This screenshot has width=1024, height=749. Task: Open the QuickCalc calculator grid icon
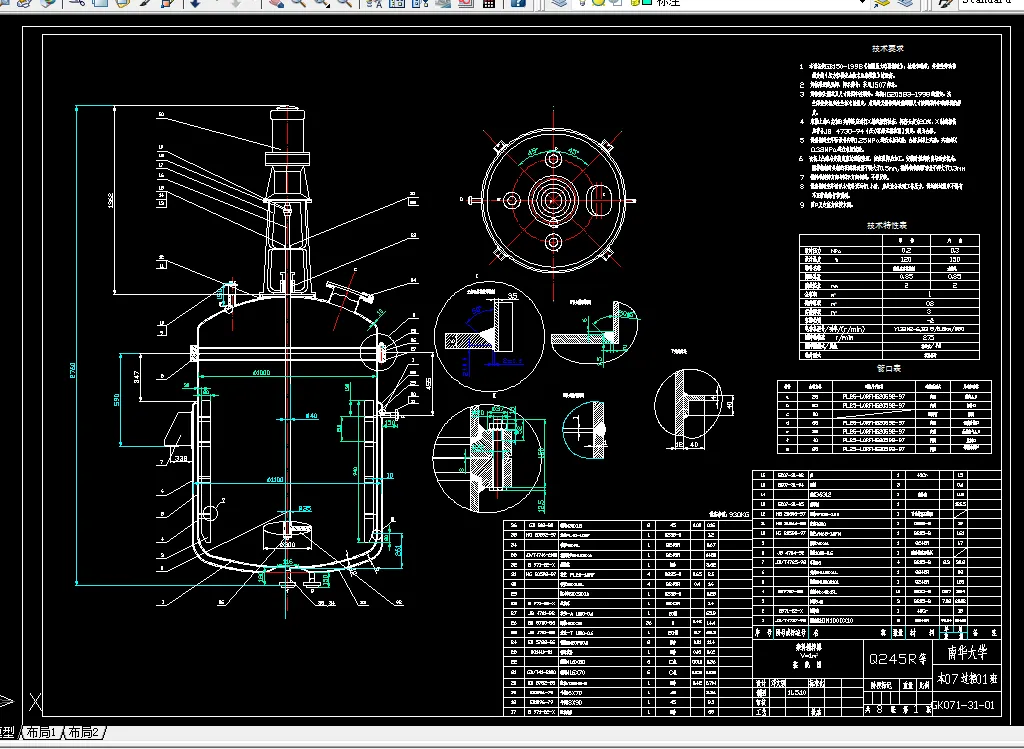click(x=488, y=3)
